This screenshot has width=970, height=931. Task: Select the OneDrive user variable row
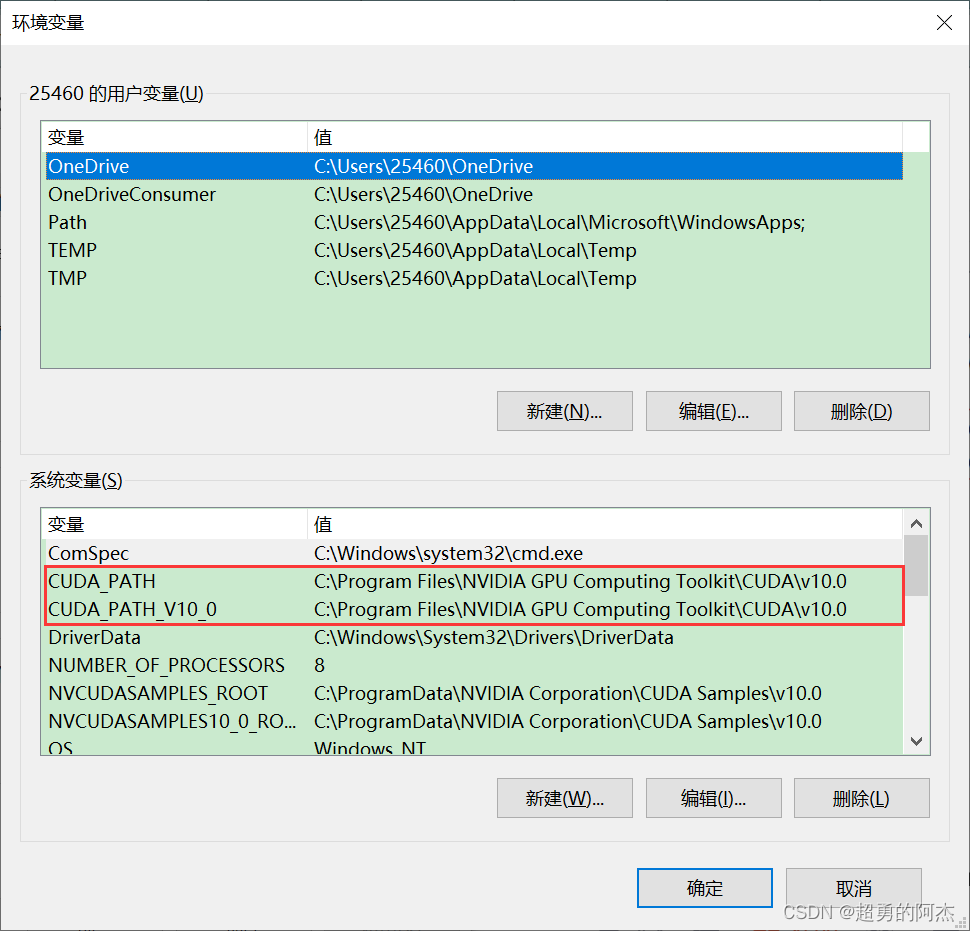click(474, 166)
